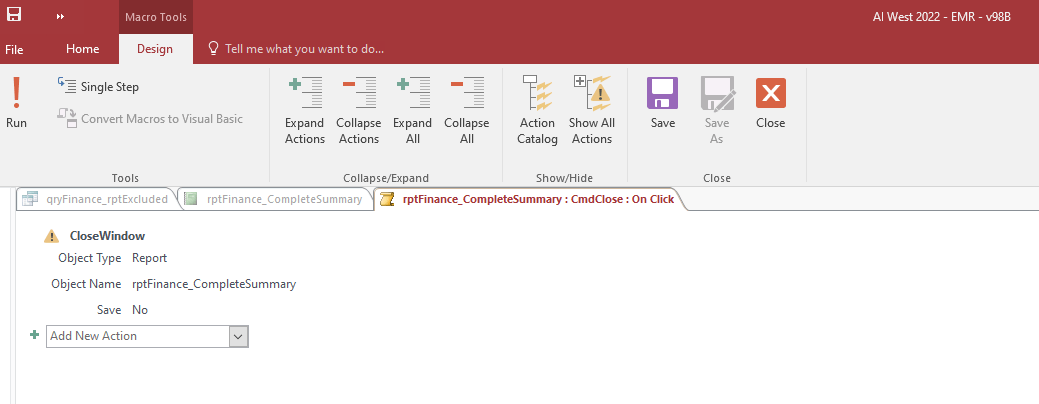Click the Object Type label

[89, 258]
